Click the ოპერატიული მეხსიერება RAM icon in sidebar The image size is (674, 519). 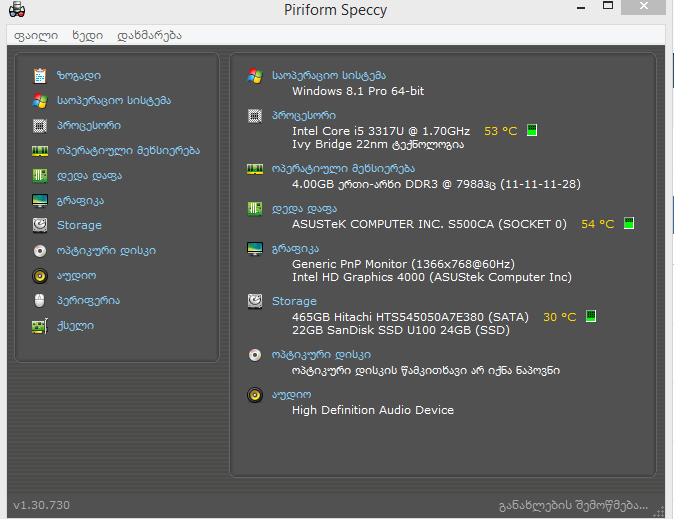pos(40,151)
